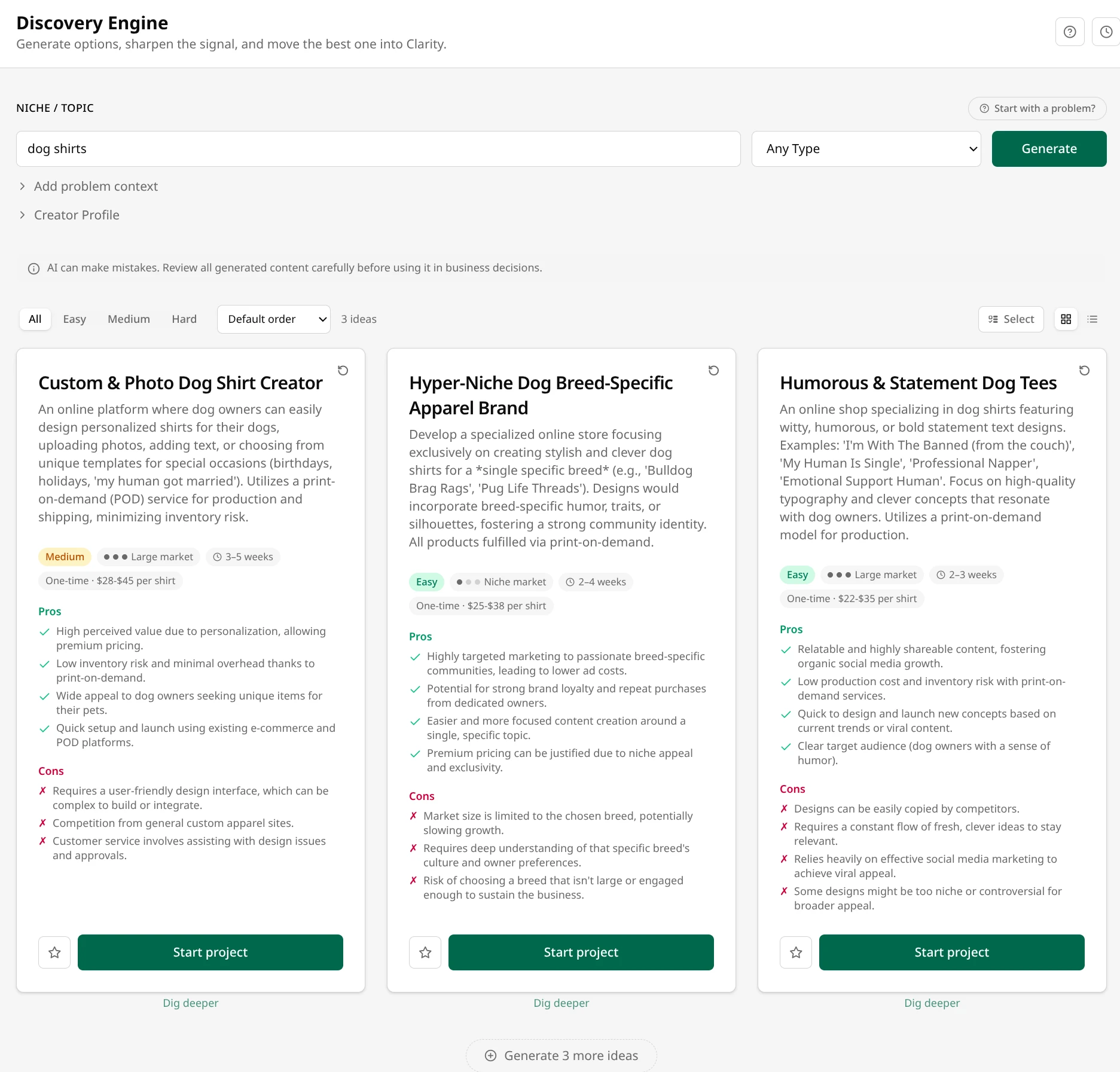
Task: Click the Start with a problem? helper
Action: [x=1037, y=108]
